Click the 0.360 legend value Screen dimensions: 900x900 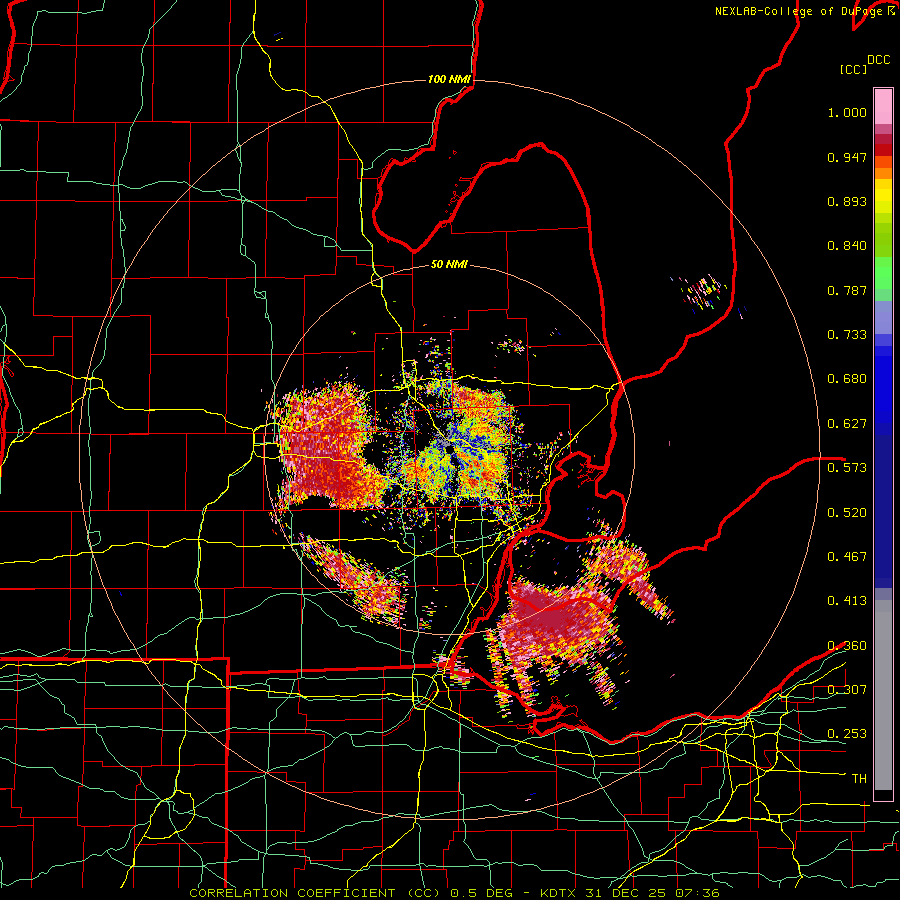coord(847,646)
